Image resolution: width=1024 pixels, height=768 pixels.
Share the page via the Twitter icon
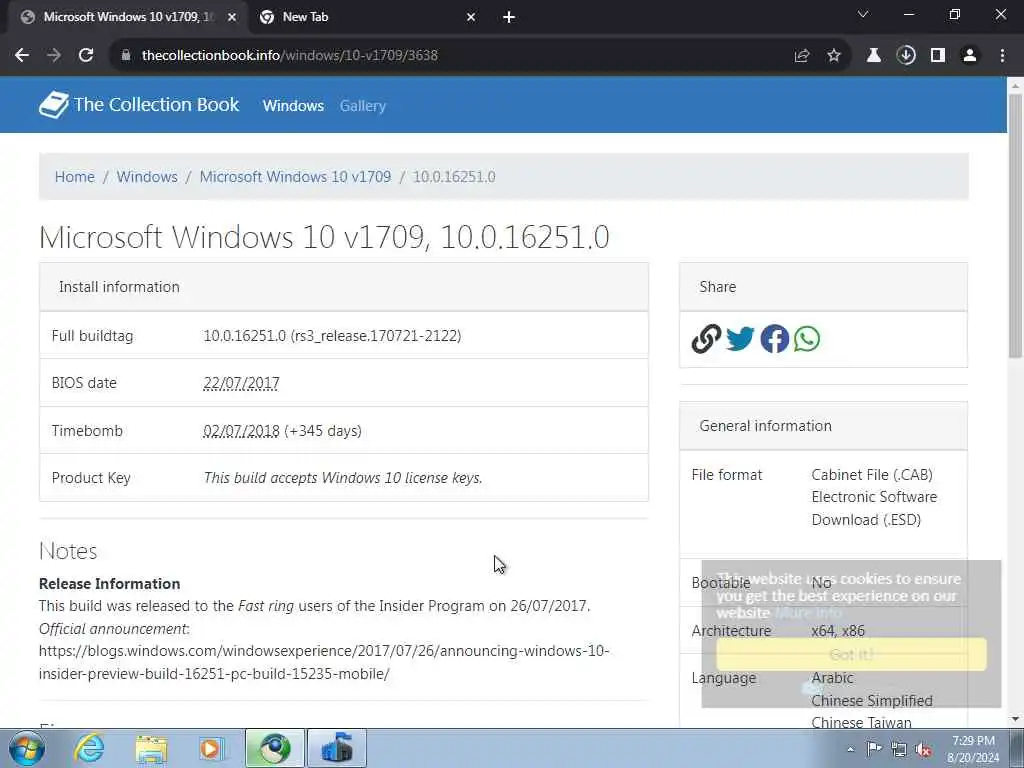click(x=740, y=339)
